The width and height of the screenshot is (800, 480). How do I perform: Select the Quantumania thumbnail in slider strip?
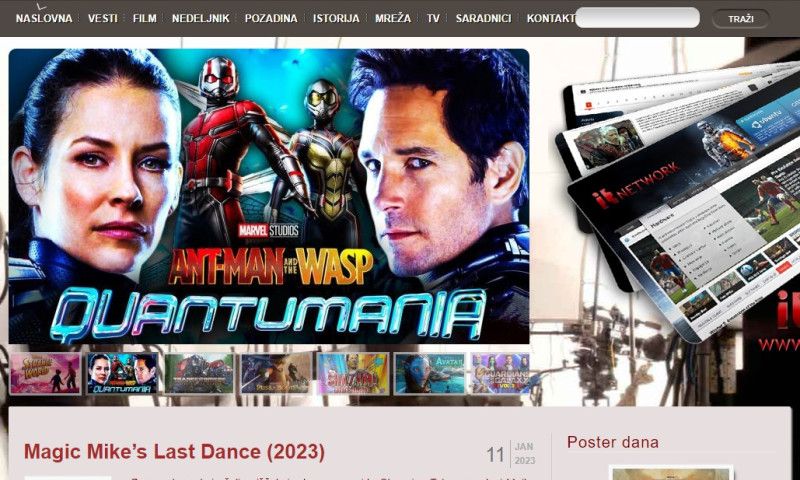(x=122, y=373)
